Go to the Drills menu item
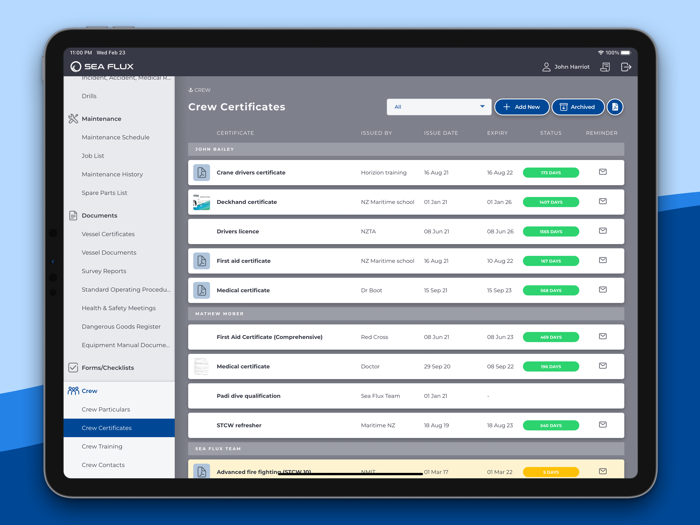This screenshot has width=700, height=525. (89, 96)
